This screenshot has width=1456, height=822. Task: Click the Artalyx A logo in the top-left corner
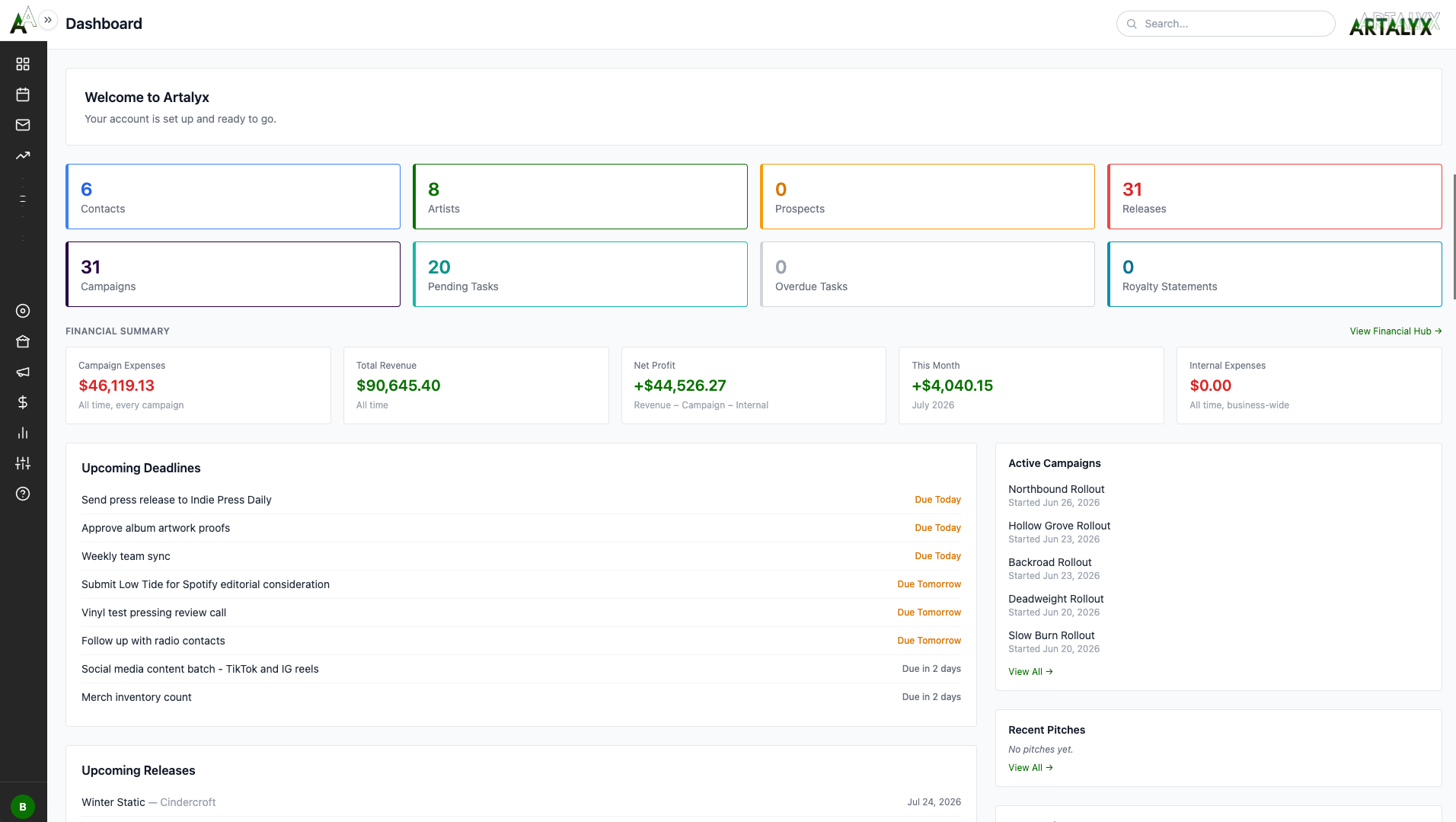point(22,21)
